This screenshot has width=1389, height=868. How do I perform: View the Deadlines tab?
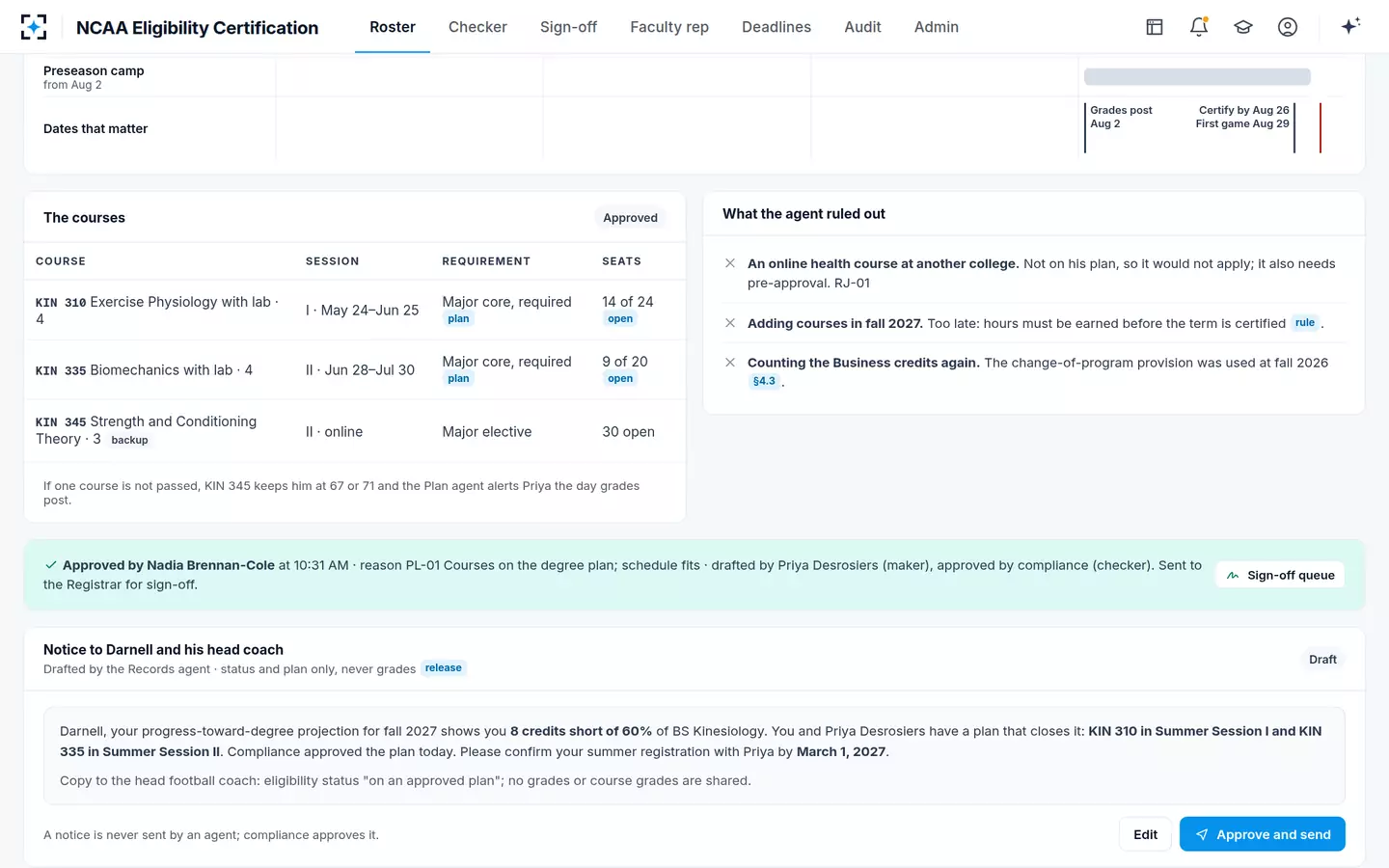776,27
